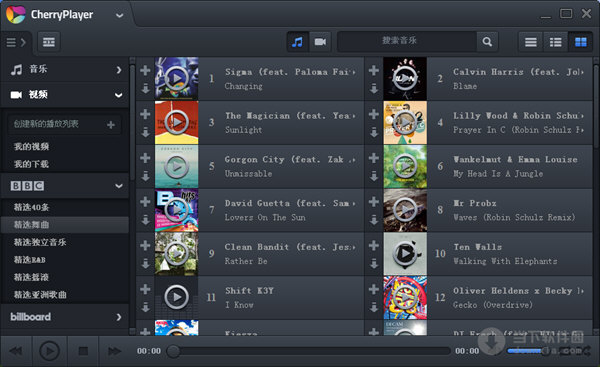The width and height of the screenshot is (600, 367).
Task: Expand Prayer In C song title arrow
Action: (582, 130)
